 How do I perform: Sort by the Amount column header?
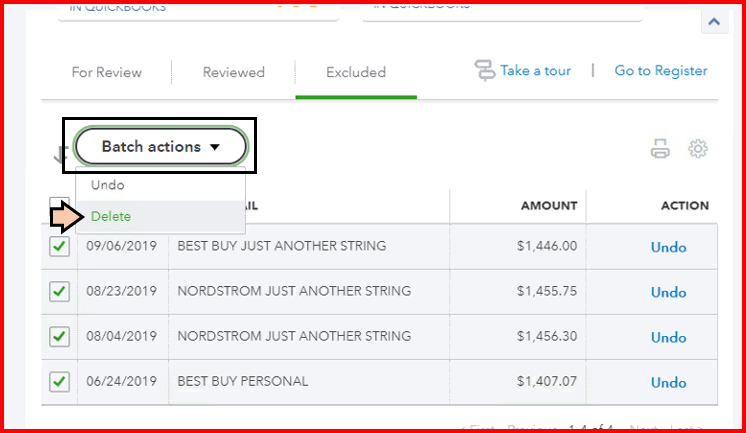(x=549, y=206)
